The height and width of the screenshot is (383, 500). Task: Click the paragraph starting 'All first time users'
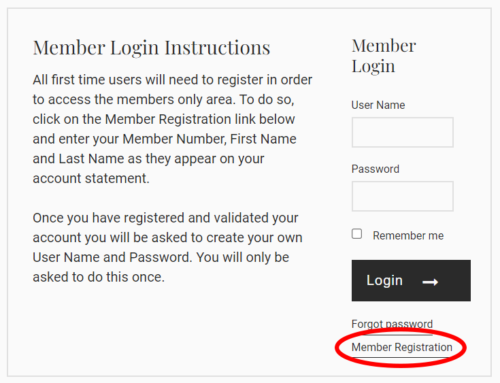pos(172,129)
